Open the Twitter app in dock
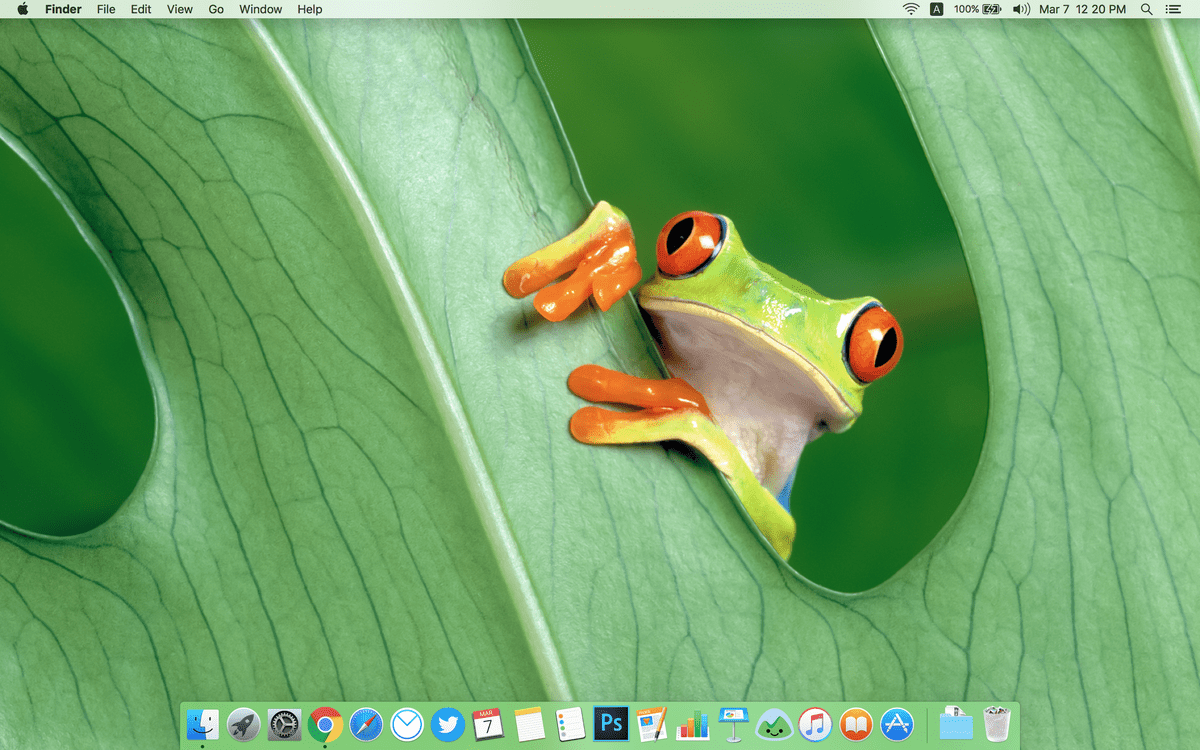The image size is (1200, 750). pos(447,724)
